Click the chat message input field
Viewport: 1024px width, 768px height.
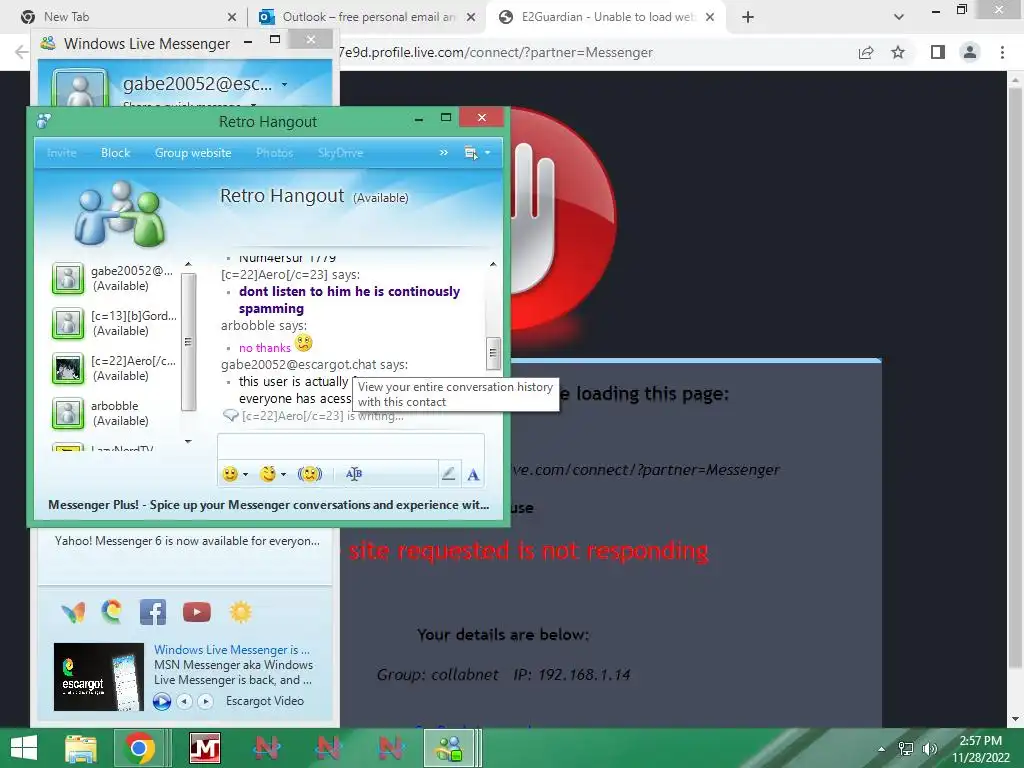[351, 447]
